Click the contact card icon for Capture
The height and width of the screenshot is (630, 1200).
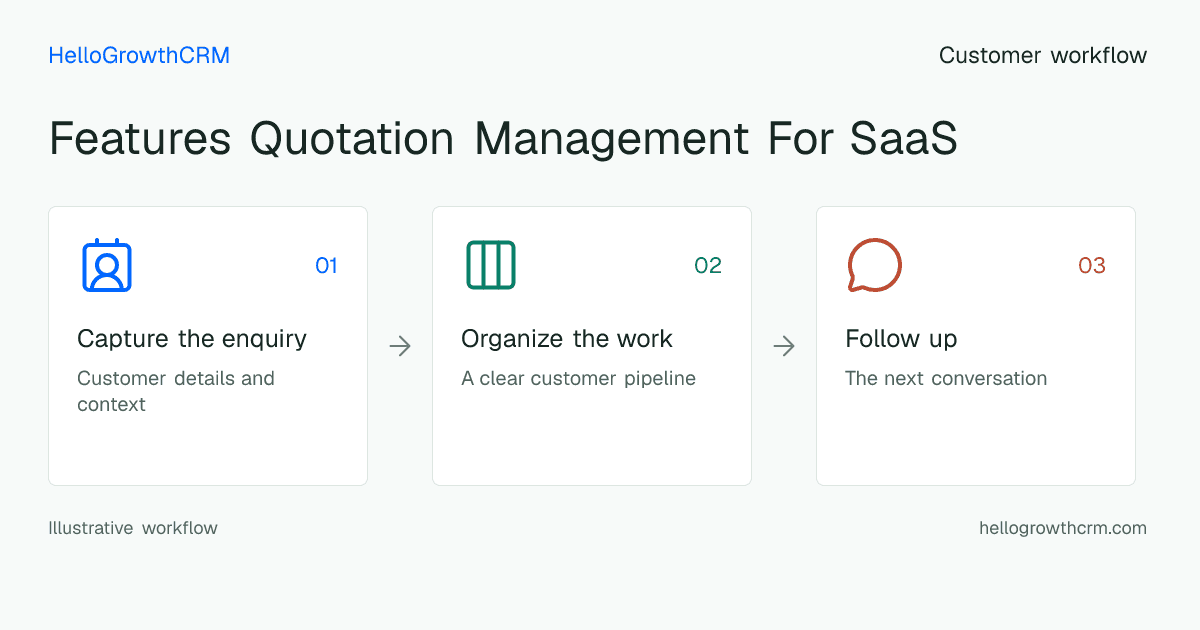click(107, 265)
